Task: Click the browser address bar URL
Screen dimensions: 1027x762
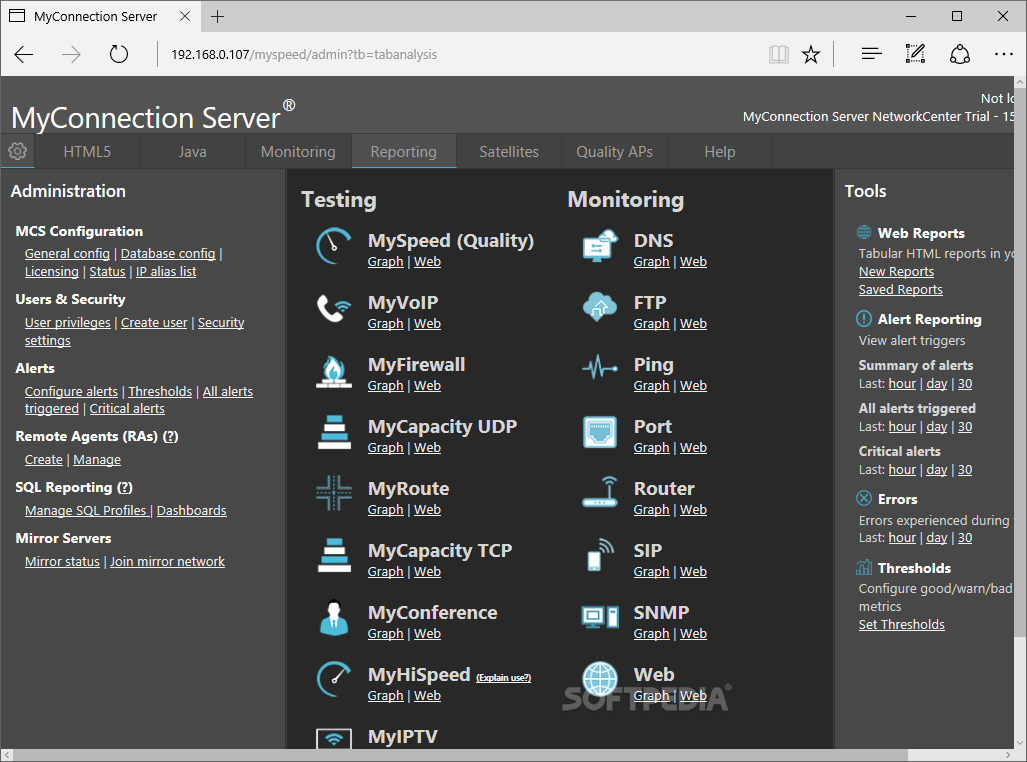Action: tap(304, 54)
